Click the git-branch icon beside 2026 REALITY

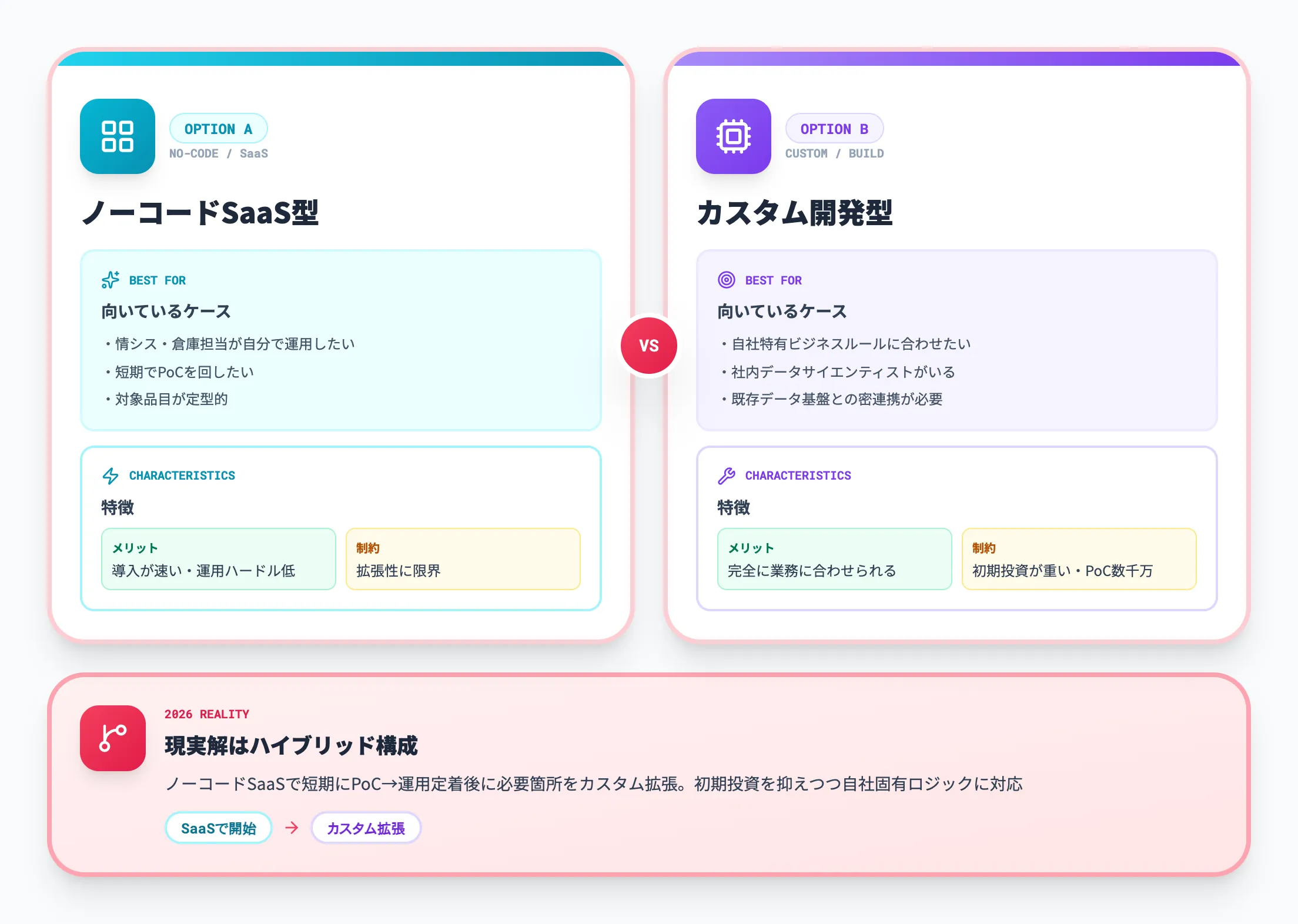click(112, 739)
